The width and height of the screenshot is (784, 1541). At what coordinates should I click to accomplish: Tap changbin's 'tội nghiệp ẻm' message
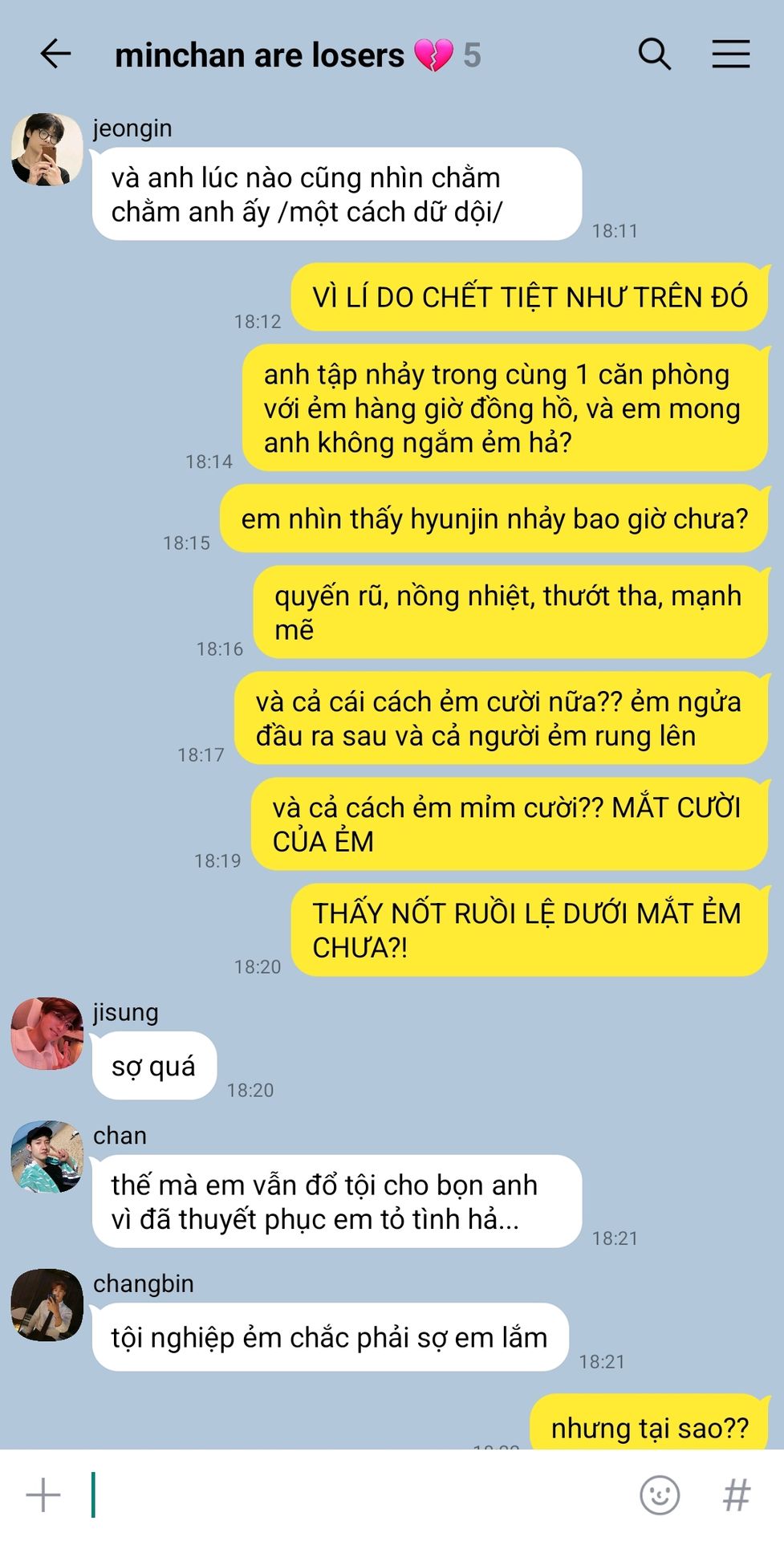click(330, 1337)
